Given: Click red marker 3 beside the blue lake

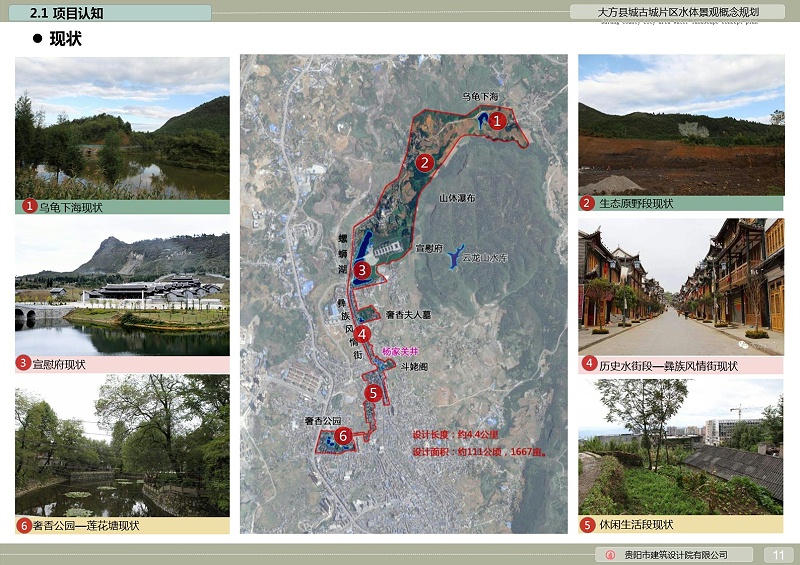Looking at the screenshot, I should point(362,269).
